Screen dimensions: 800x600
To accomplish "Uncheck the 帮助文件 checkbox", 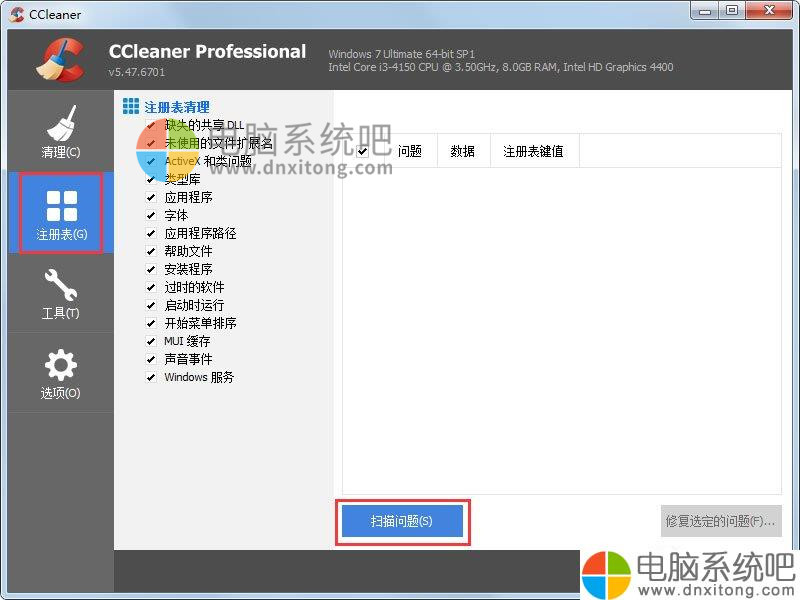I will point(151,251).
